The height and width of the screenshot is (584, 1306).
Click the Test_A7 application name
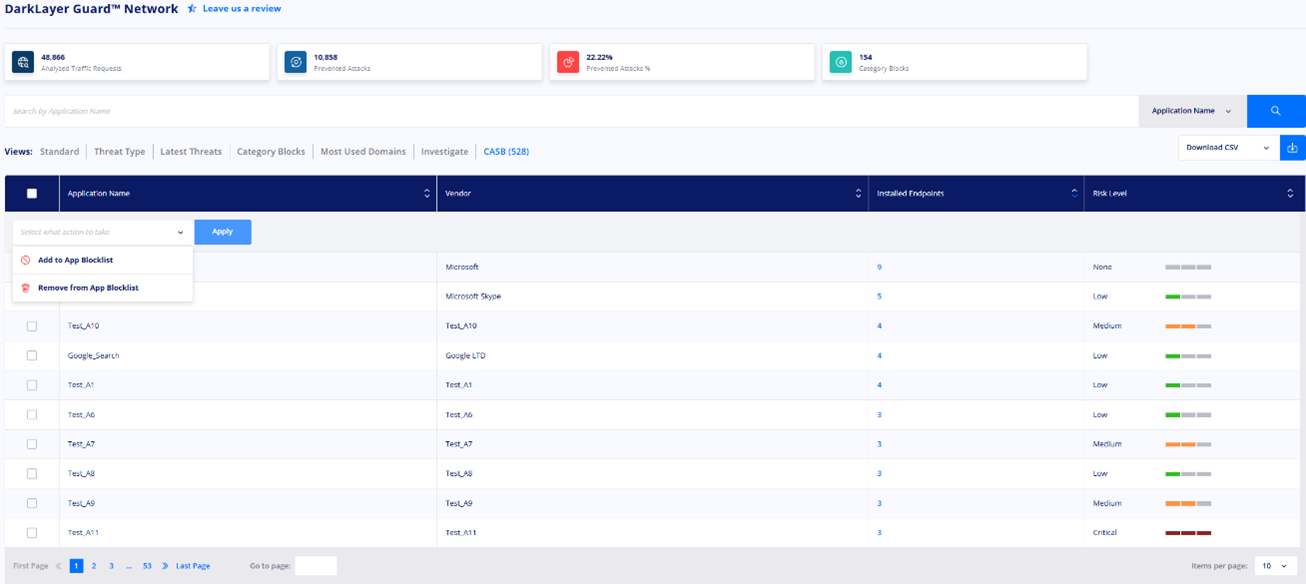click(82, 444)
